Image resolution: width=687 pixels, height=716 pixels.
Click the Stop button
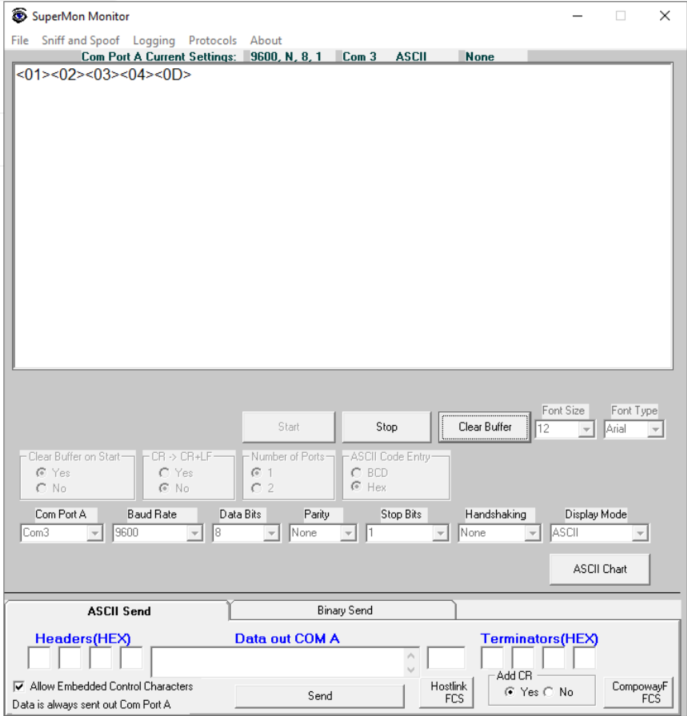pos(386,426)
